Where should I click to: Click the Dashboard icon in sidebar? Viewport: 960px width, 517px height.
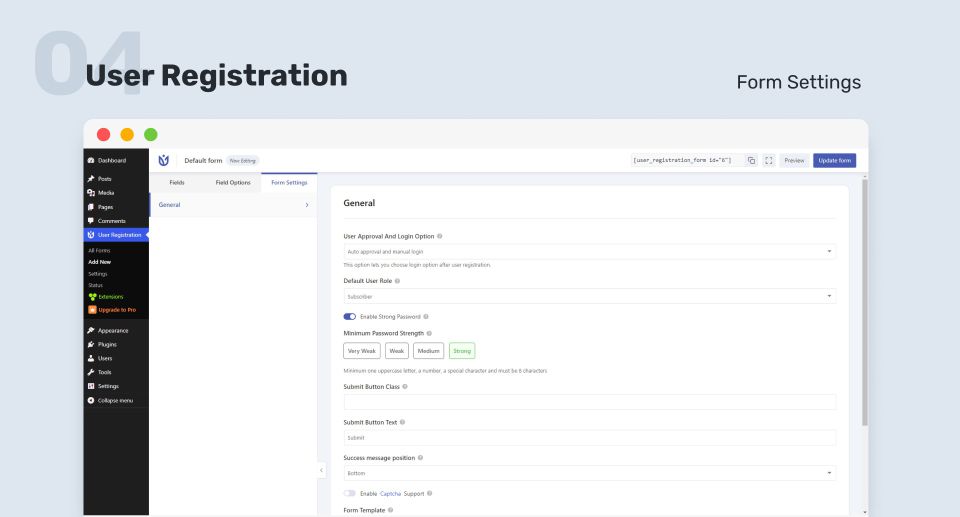tap(91, 160)
